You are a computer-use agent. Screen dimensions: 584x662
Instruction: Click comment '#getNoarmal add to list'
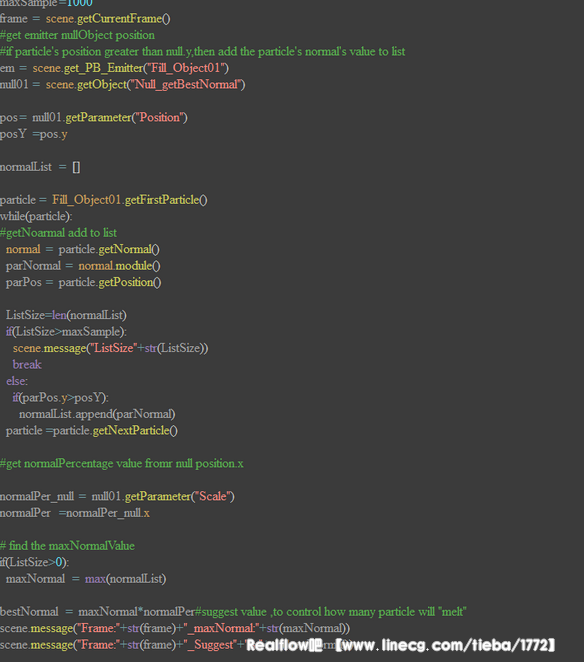[58, 233]
